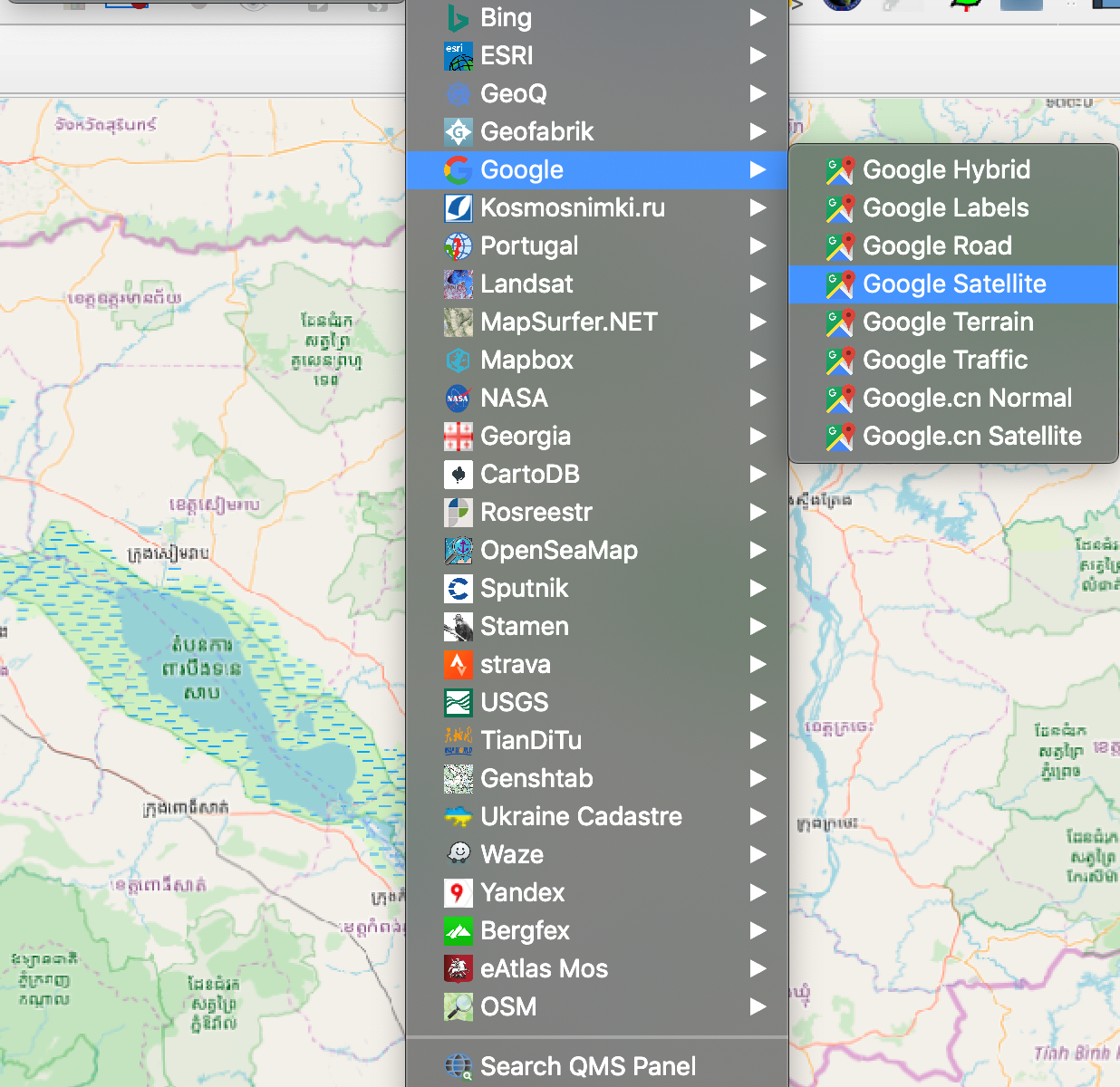Expand the Landsat submenu arrow
Image resolution: width=1120 pixels, height=1087 pixels.
pos(758,284)
